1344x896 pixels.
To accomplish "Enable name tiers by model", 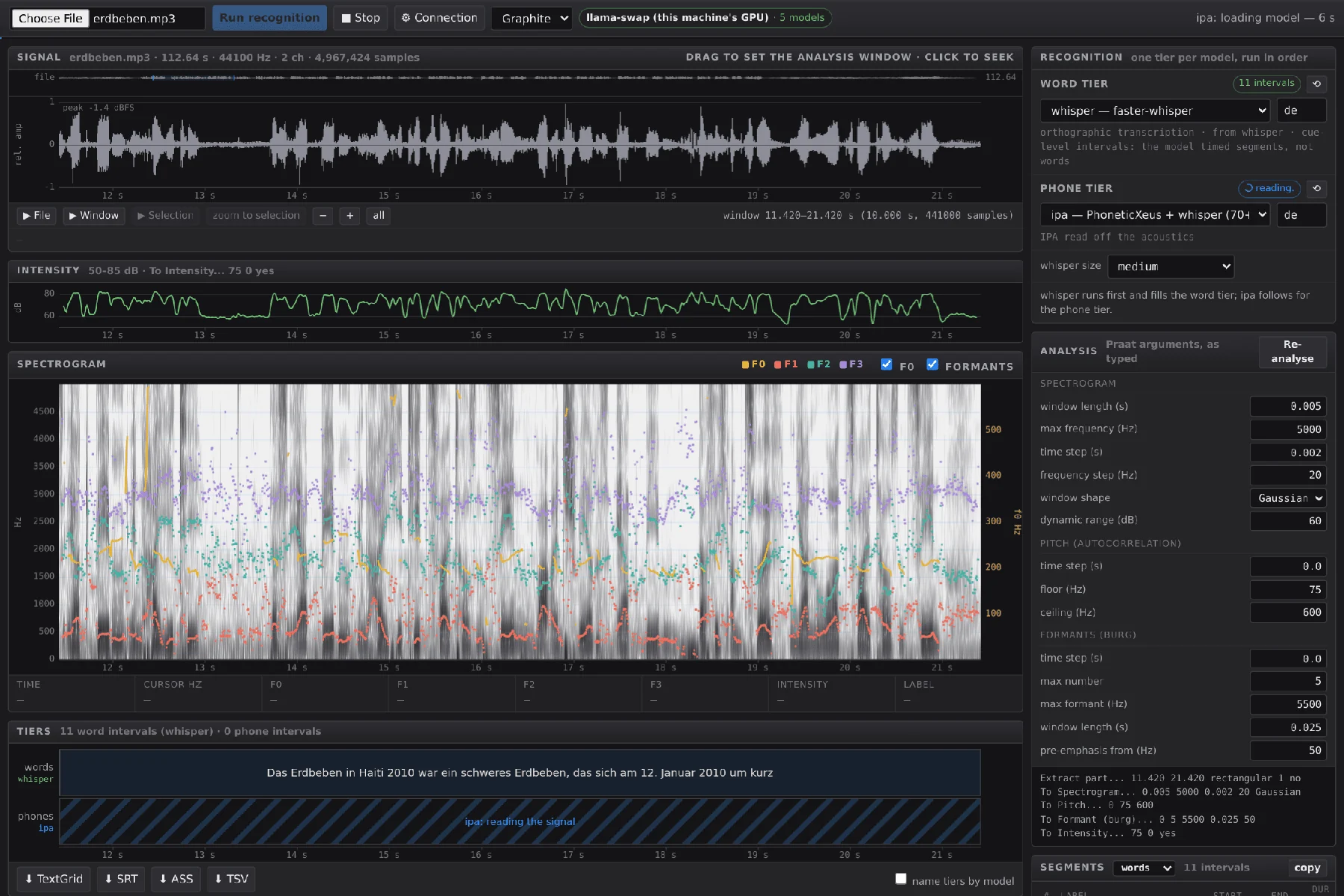I will 900,879.
